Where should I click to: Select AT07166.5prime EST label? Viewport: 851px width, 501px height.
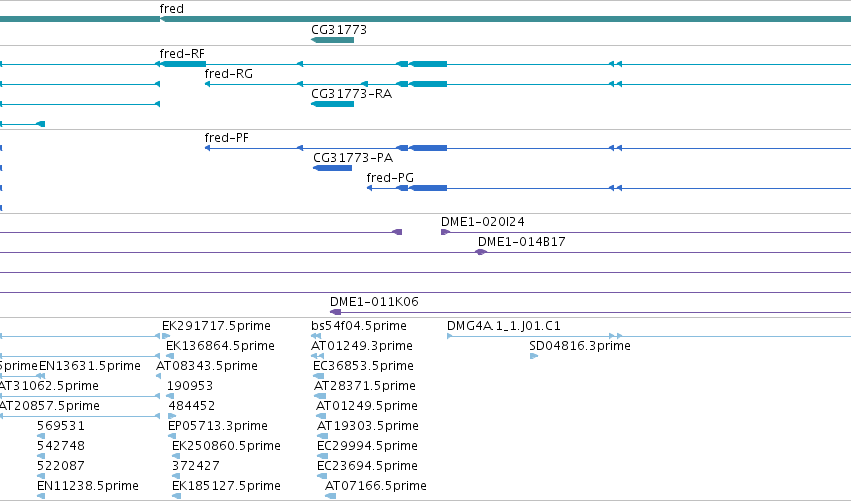click(376, 486)
